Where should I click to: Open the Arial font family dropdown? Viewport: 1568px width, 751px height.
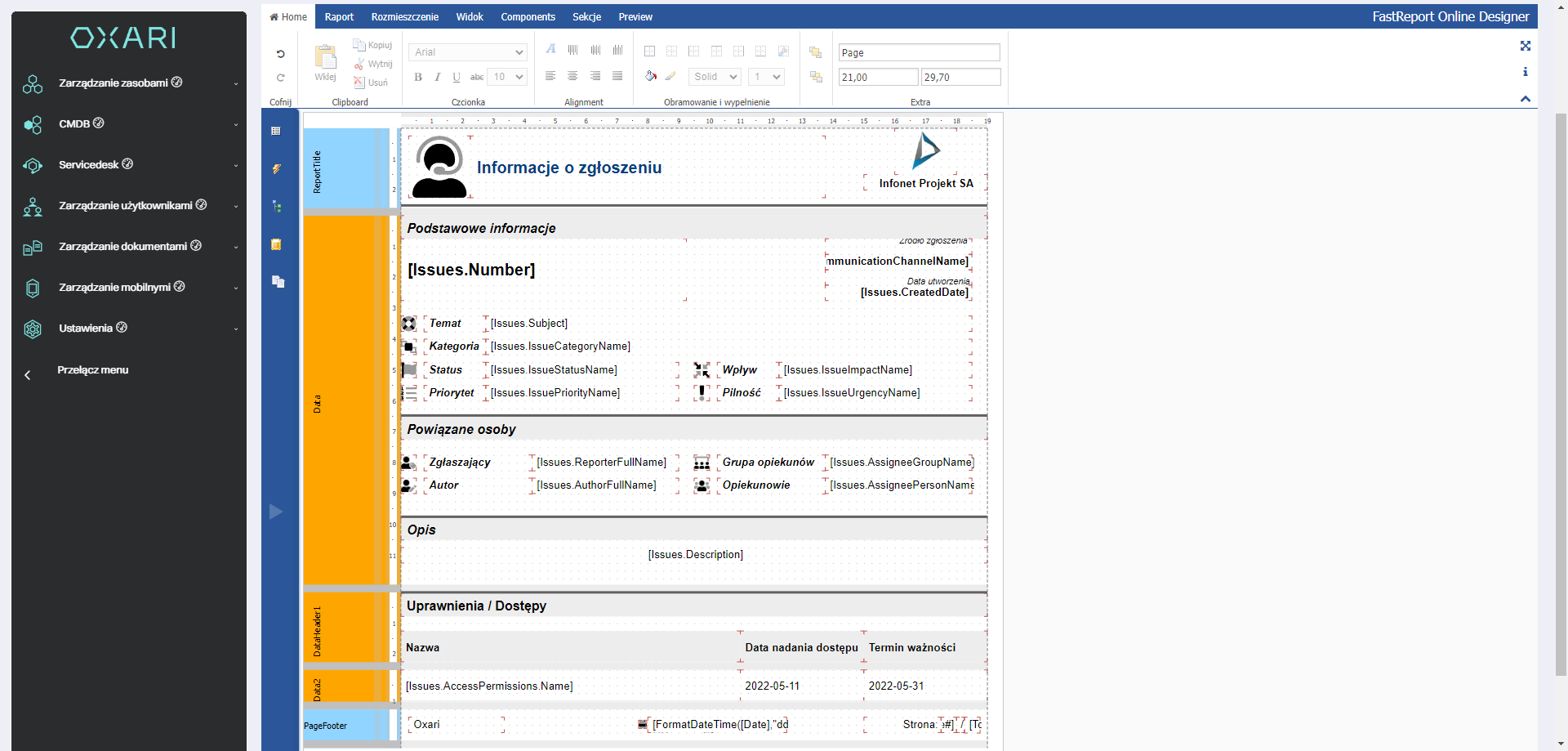pyautogui.click(x=467, y=52)
